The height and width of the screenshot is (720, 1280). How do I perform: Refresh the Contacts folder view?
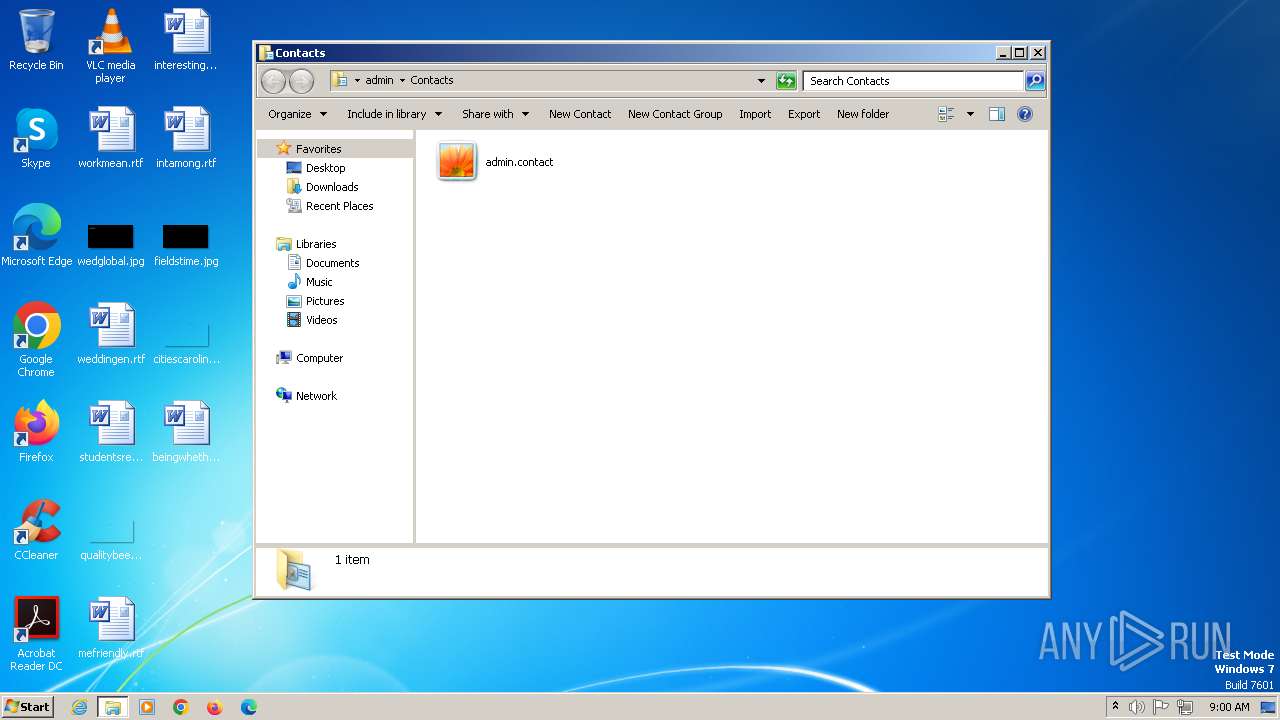(x=786, y=81)
